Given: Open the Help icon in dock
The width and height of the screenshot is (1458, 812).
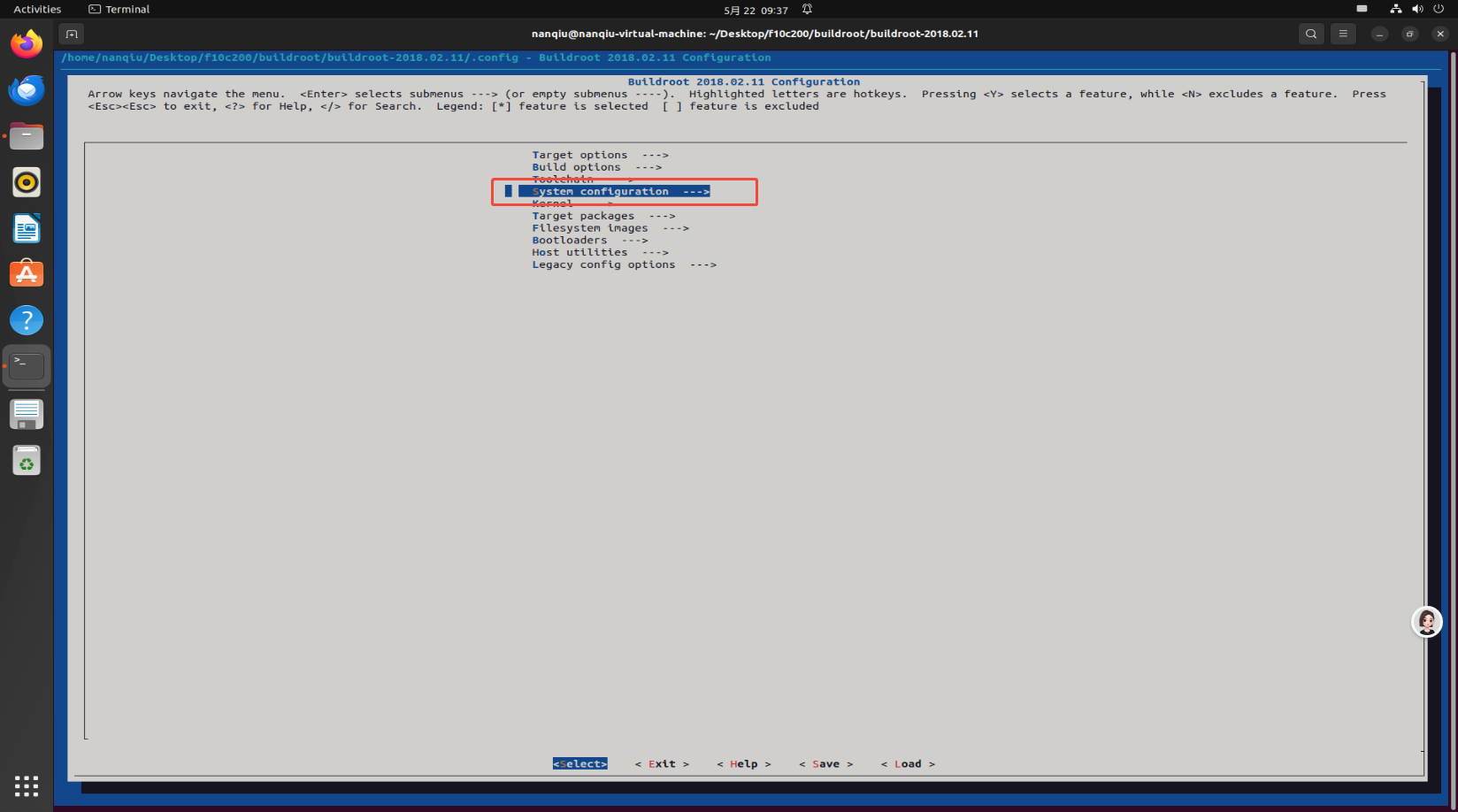Looking at the screenshot, I should pos(27,320).
